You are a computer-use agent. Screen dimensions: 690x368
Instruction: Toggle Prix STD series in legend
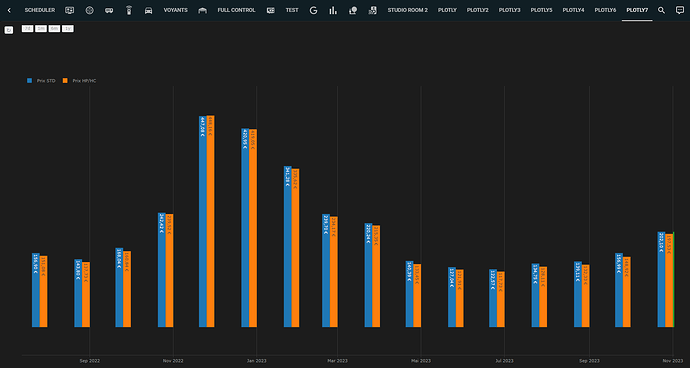(41, 81)
